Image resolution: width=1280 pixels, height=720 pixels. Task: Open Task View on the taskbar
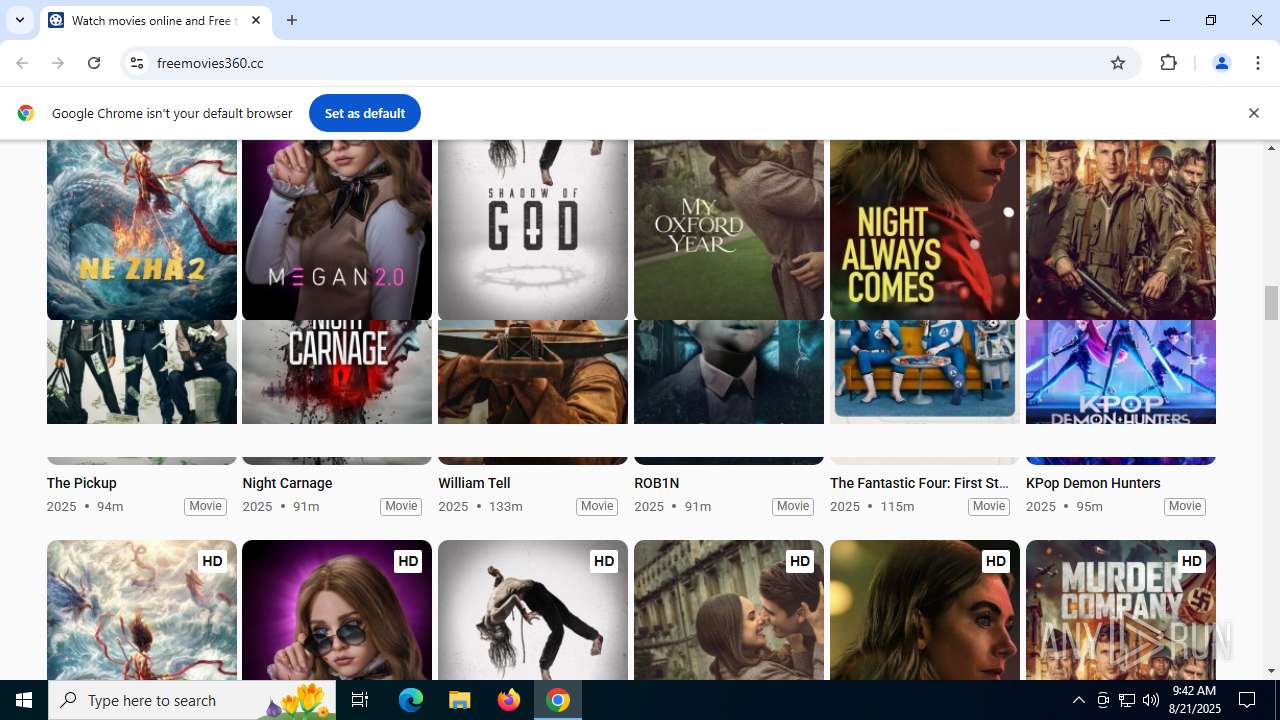[x=360, y=700]
